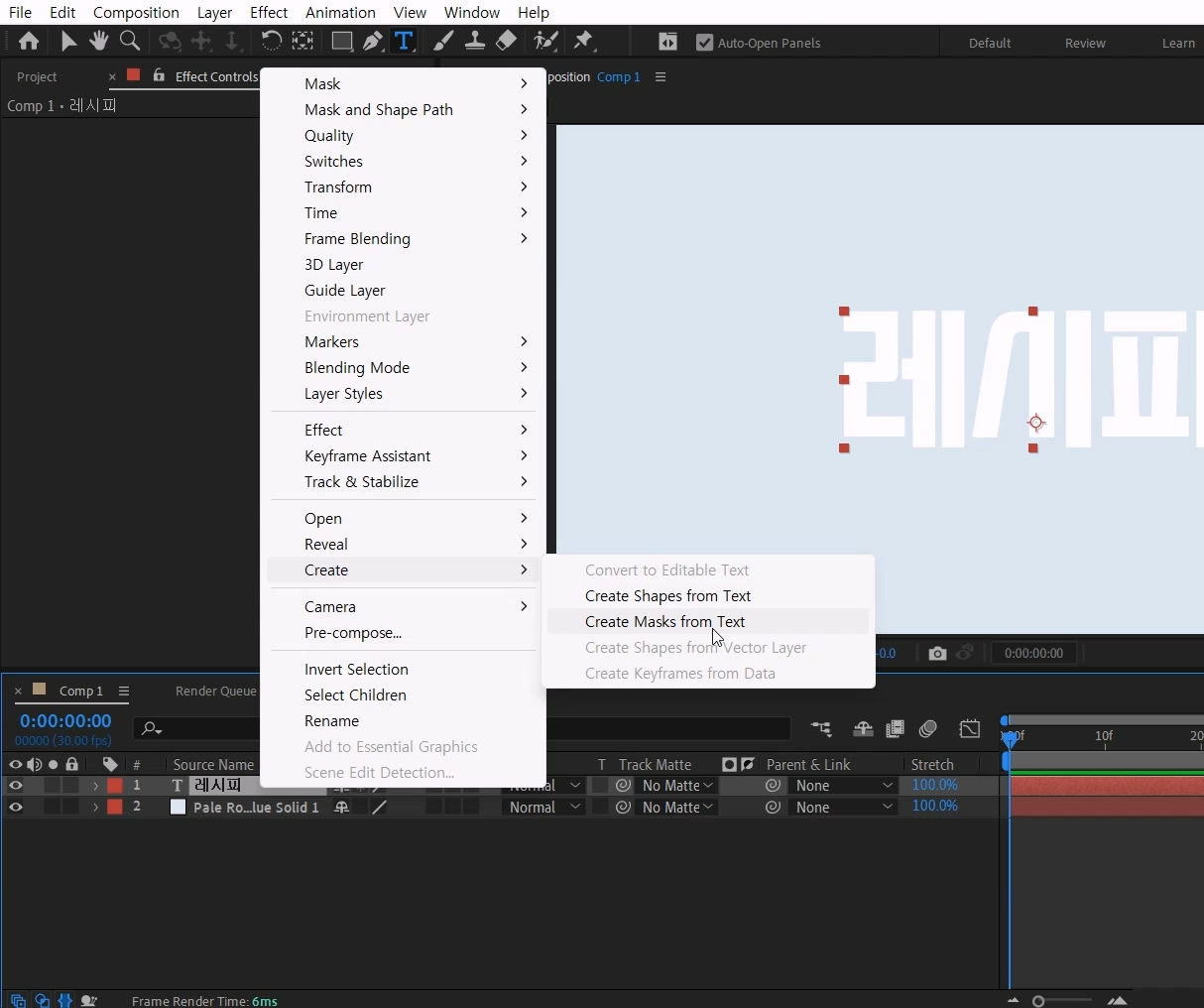Toggle In/Out/Duration/Stretch panes icon
This screenshot has width=1204, height=1008.
[65, 1000]
